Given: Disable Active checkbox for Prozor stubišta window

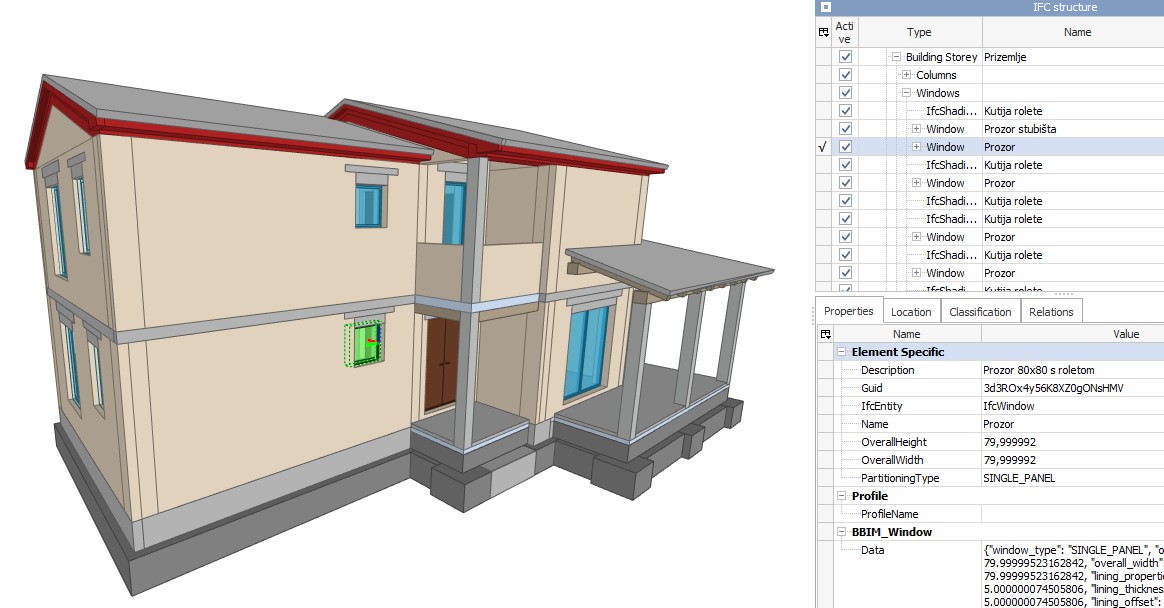Looking at the screenshot, I should [x=845, y=129].
